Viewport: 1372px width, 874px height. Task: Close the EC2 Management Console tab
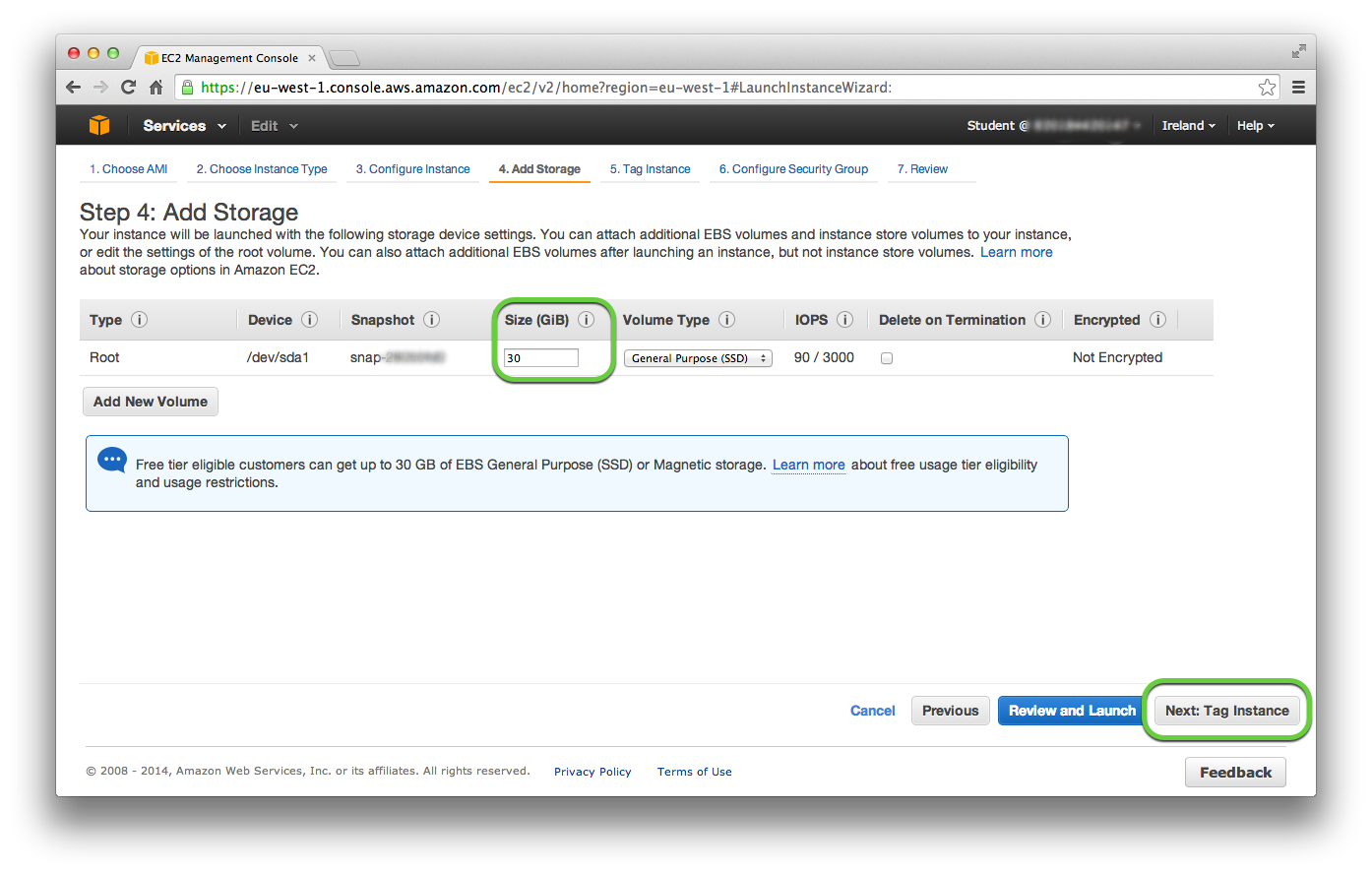(x=312, y=58)
